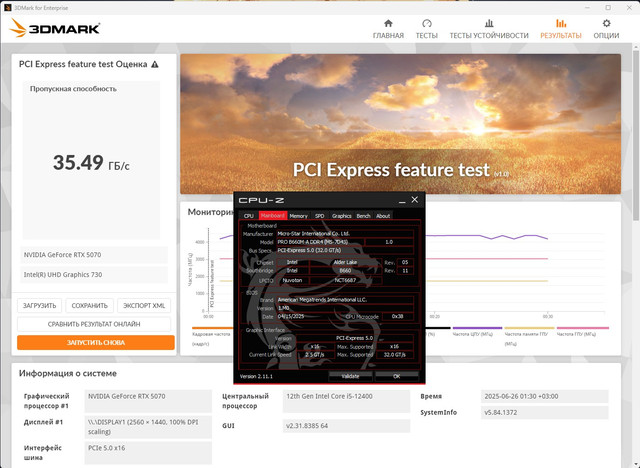The height and width of the screenshot is (468, 640).
Task: Select the Bench tab in CPU-Z
Action: pyautogui.click(x=363, y=215)
